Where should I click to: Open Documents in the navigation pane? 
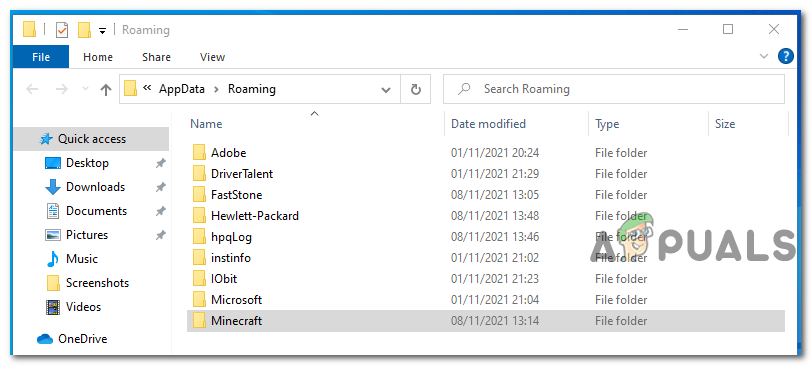(x=96, y=211)
